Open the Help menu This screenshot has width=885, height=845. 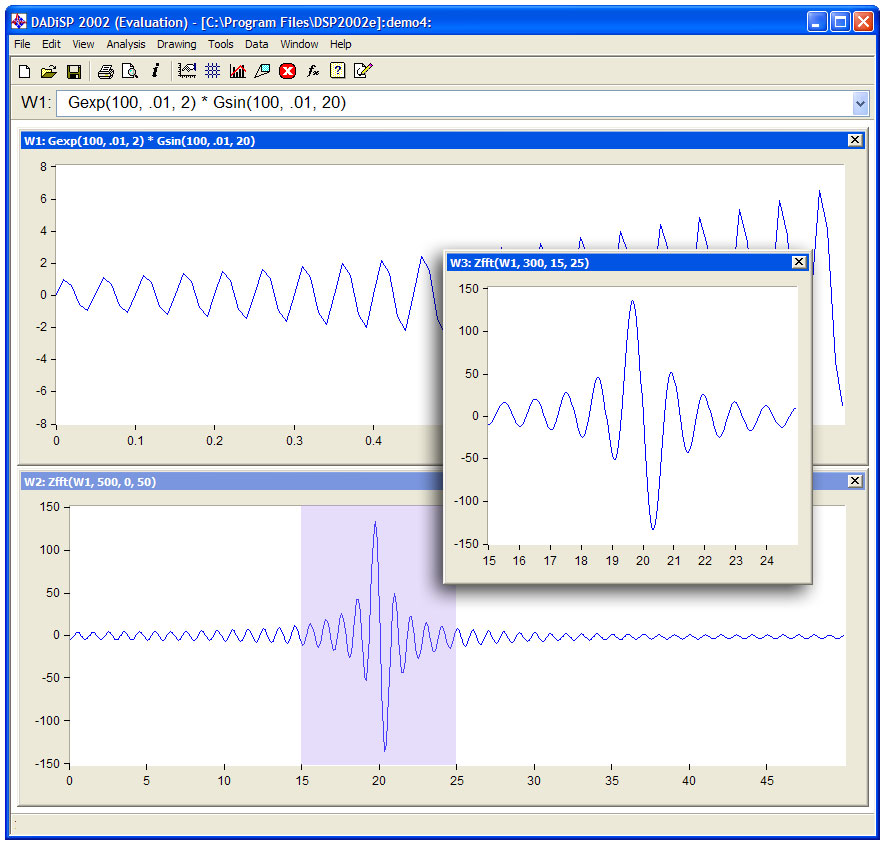(x=341, y=44)
